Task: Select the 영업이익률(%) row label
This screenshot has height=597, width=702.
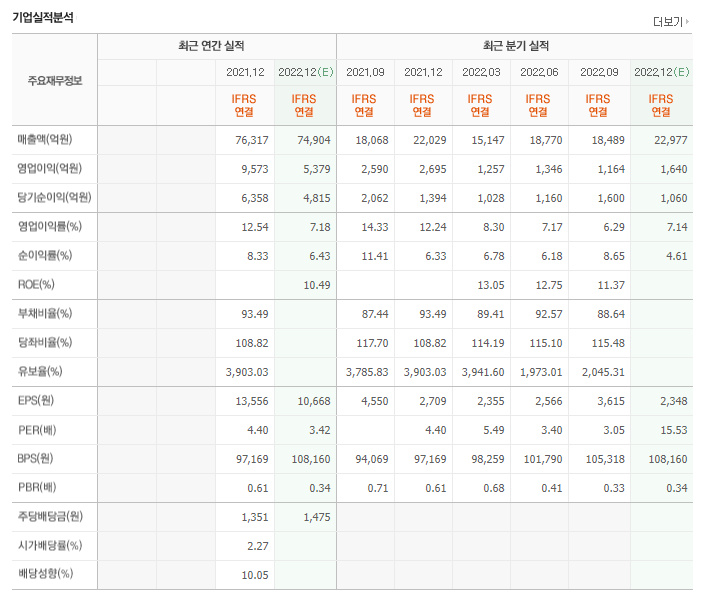Action: click(50, 227)
